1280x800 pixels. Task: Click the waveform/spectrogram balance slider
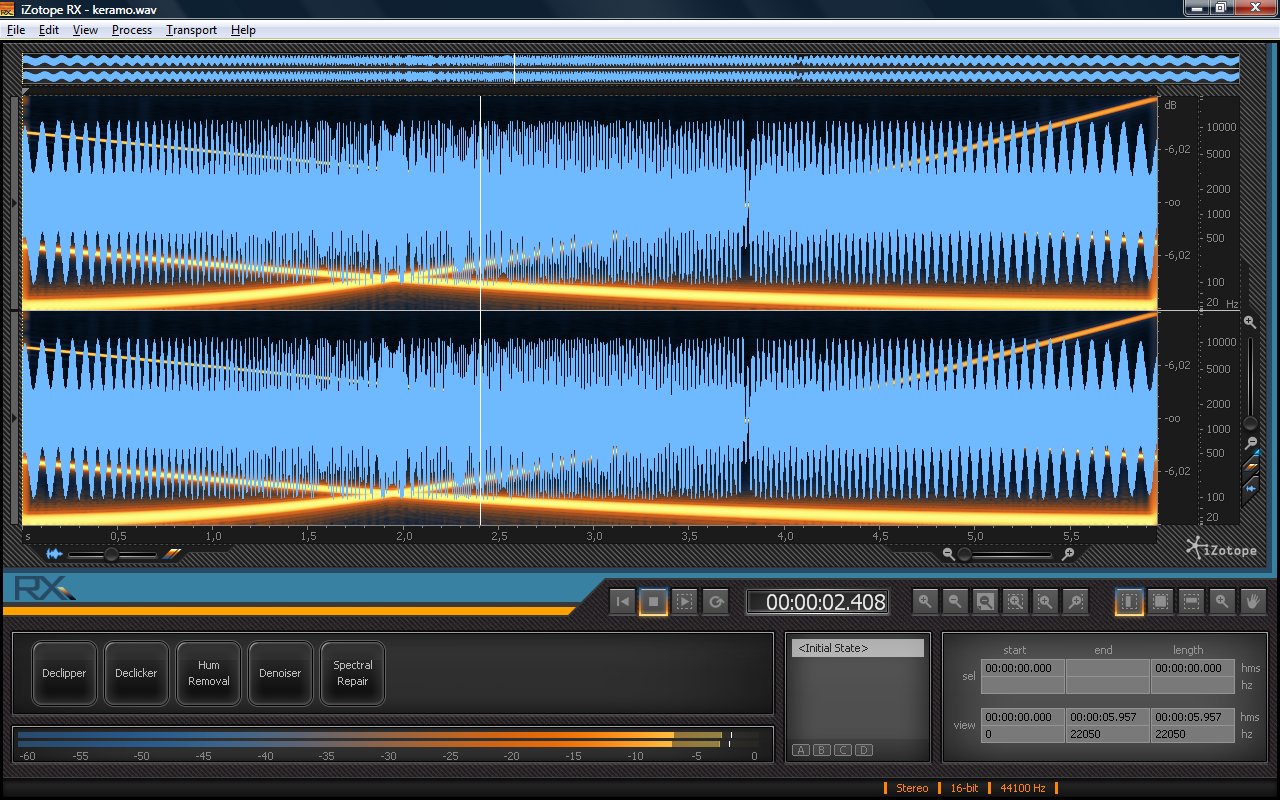coord(112,554)
